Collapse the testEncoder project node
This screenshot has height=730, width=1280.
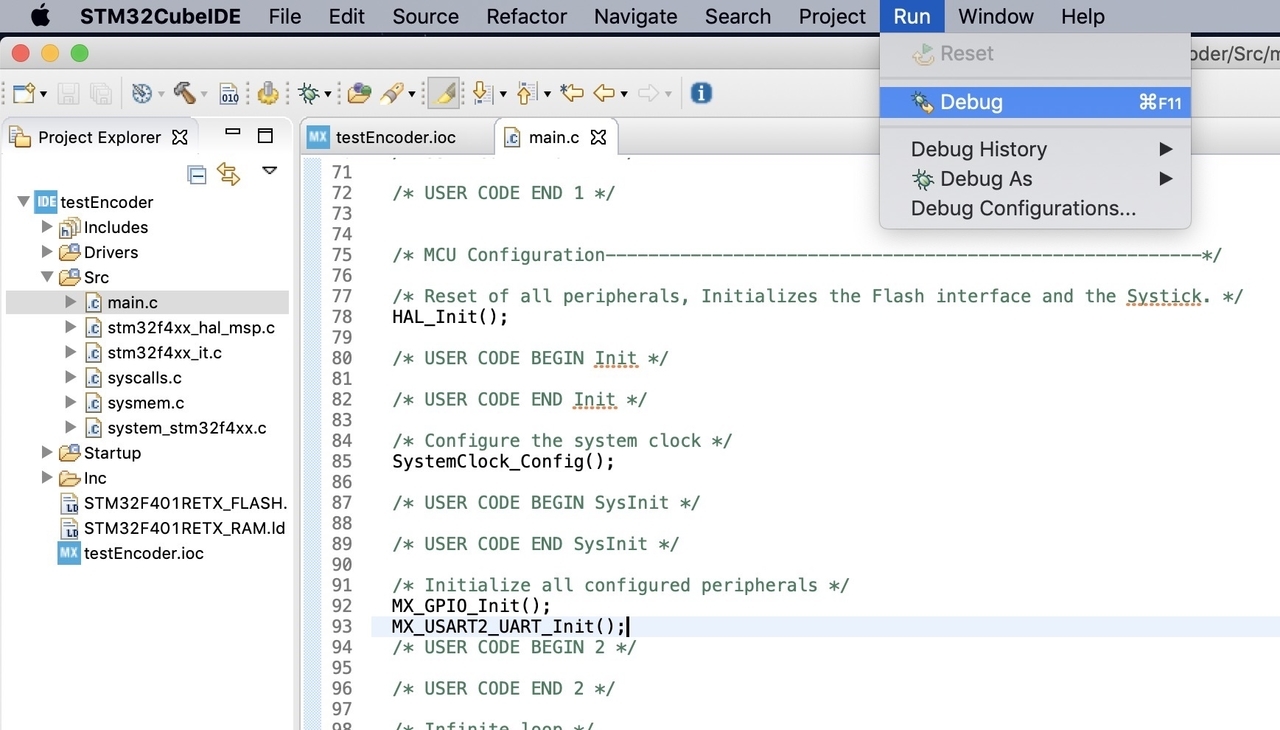24,202
